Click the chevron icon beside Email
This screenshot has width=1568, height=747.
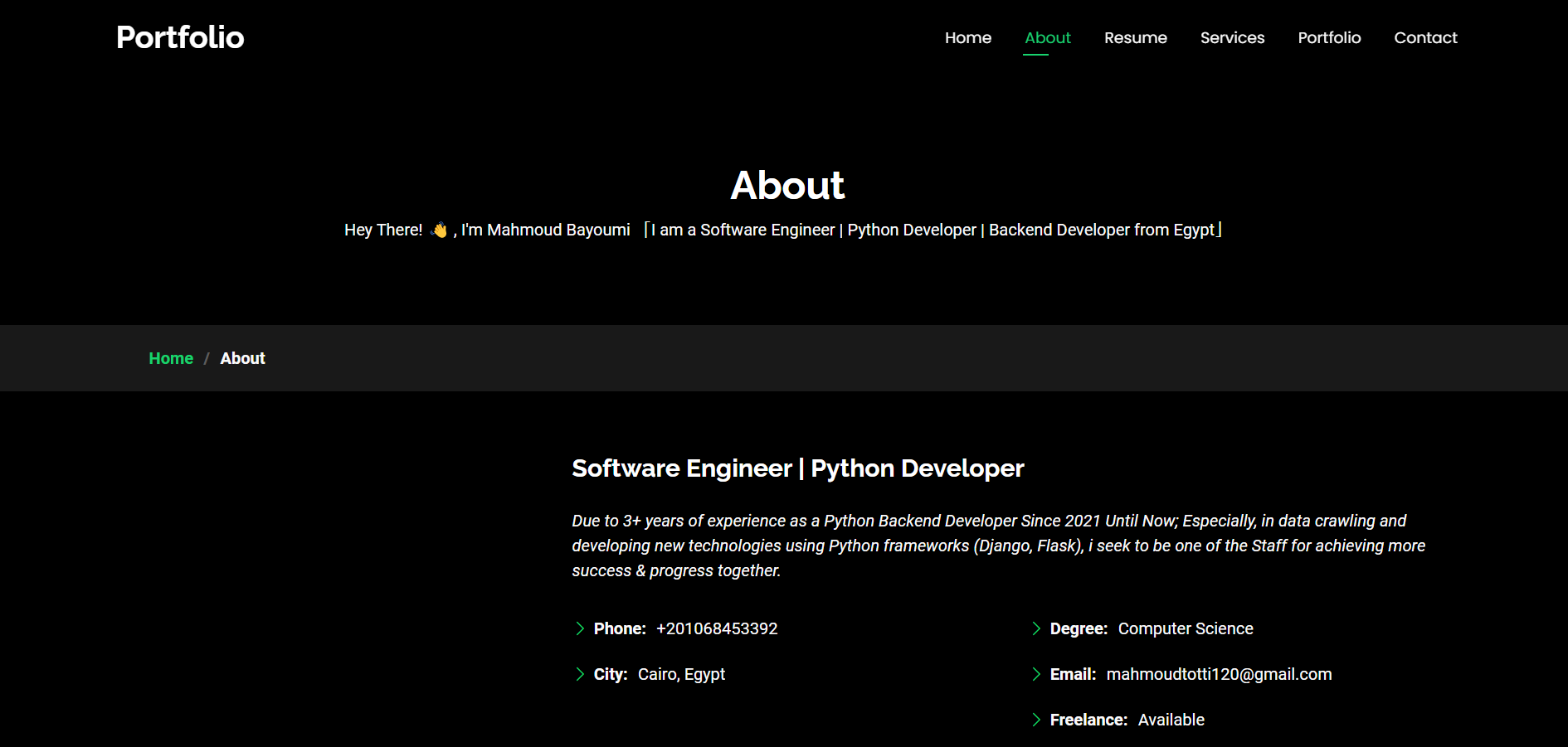point(1036,674)
